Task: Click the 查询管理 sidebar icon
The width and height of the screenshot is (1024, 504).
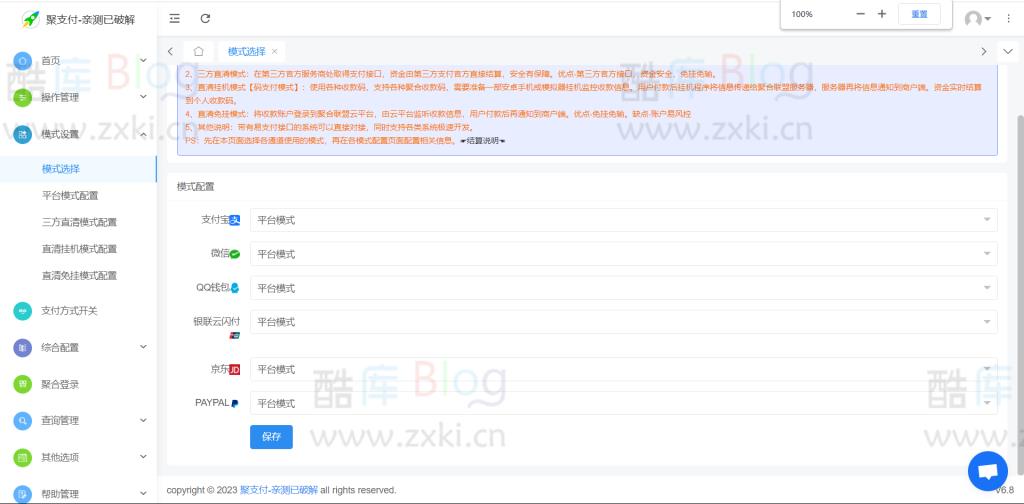Action: tap(22, 420)
